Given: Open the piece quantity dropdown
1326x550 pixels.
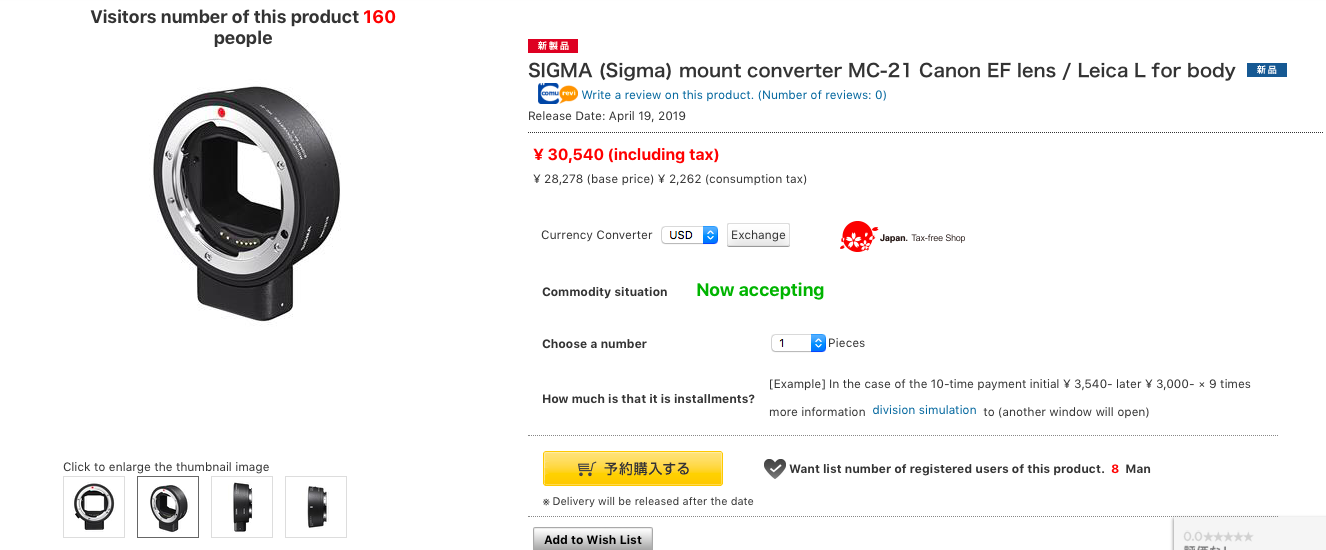Looking at the screenshot, I should [798, 343].
